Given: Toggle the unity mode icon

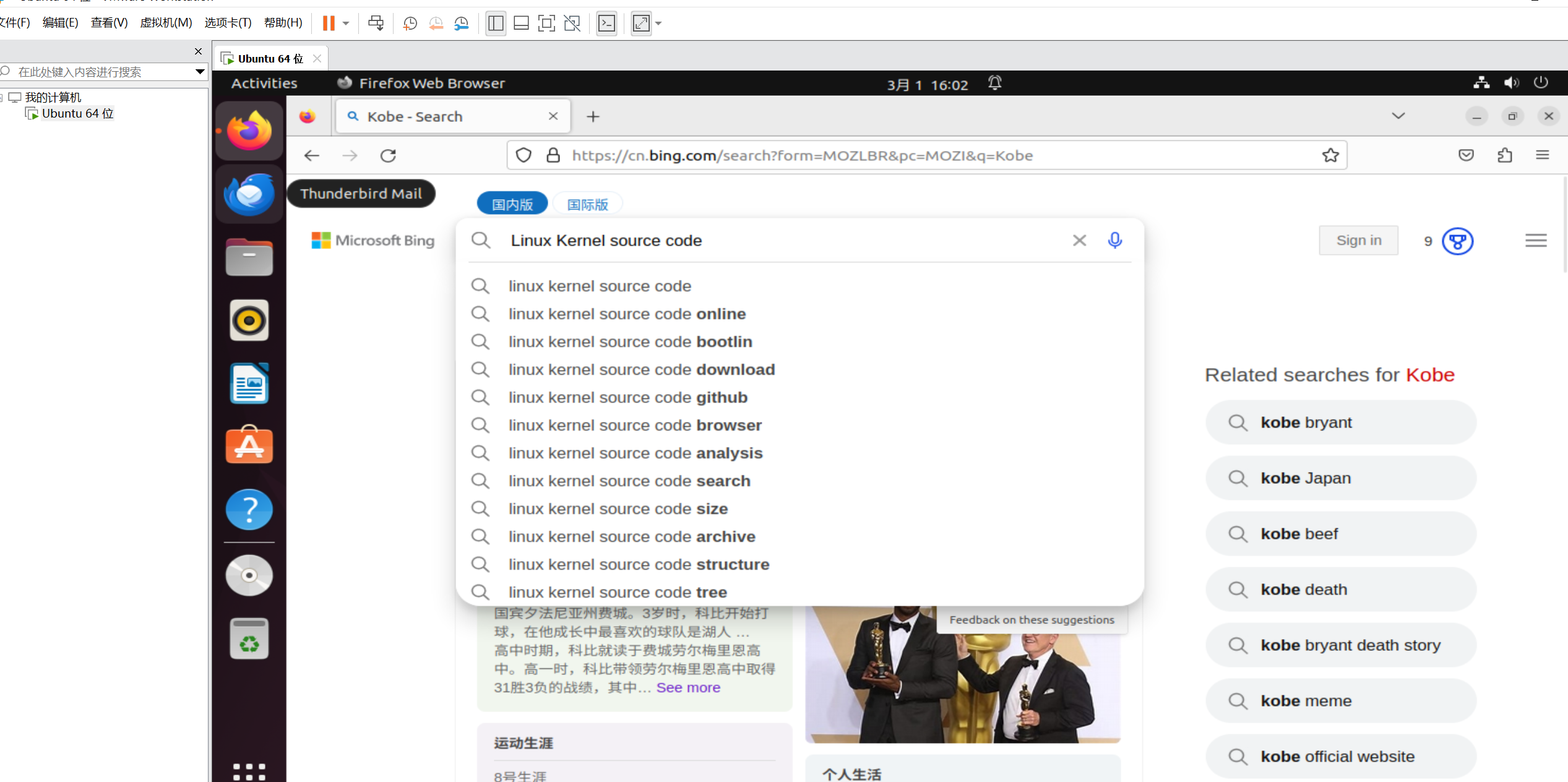Looking at the screenshot, I should pyautogui.click(x=572, y=24).
